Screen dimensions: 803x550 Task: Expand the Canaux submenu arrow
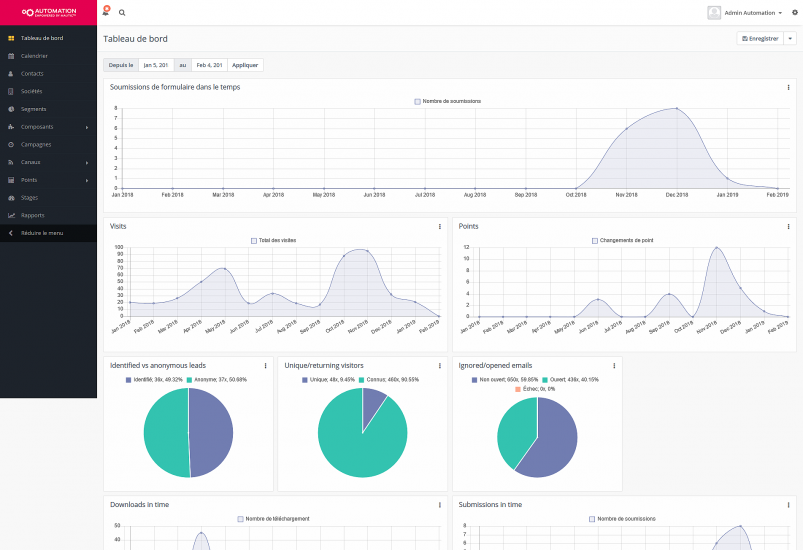point(87,163)
